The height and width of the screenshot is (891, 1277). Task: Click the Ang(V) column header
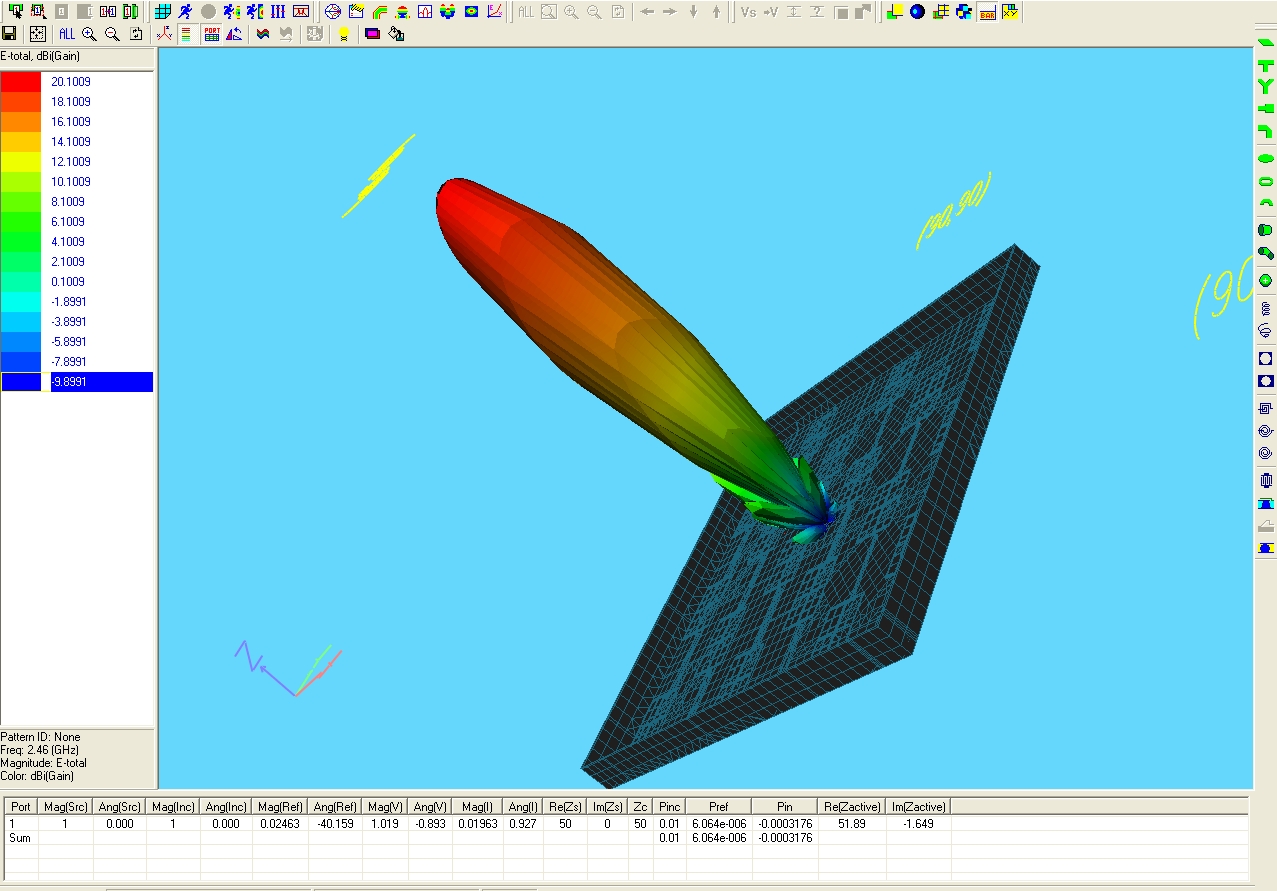tap(429, 806)
